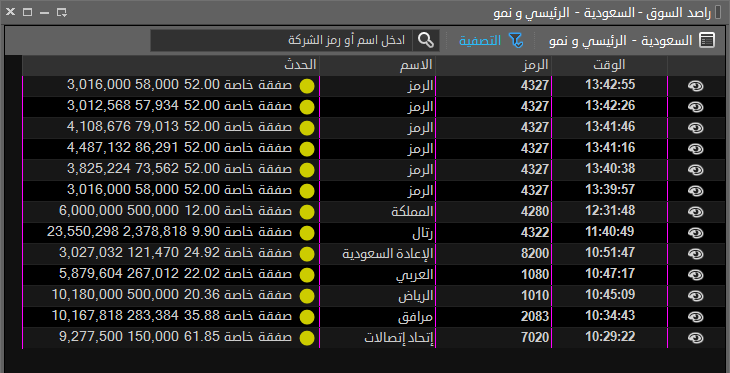Click time cell 10:51:47
This screenshot has width=730, height=373.
[x=610, y=253]
